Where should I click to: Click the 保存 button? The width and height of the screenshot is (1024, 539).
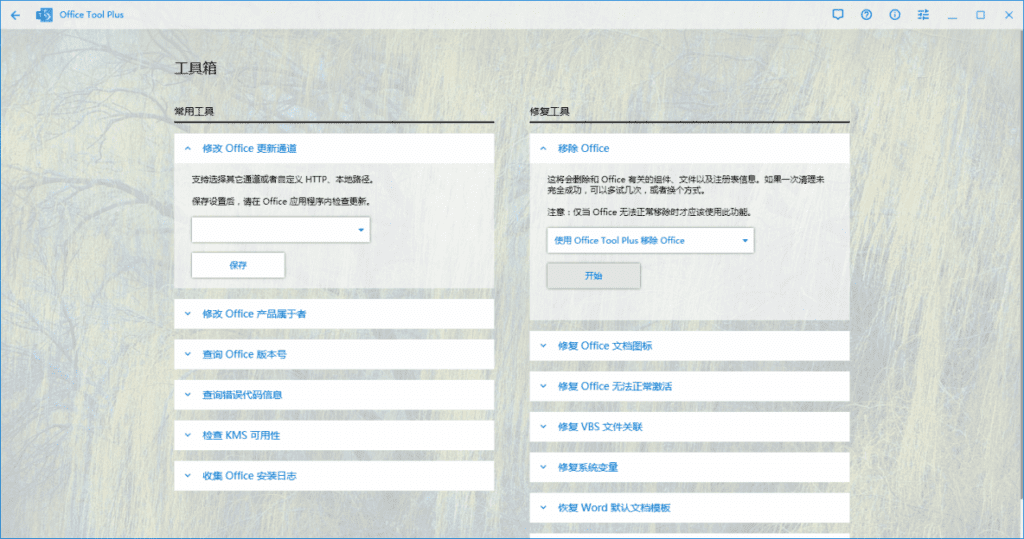click(238, 265)
